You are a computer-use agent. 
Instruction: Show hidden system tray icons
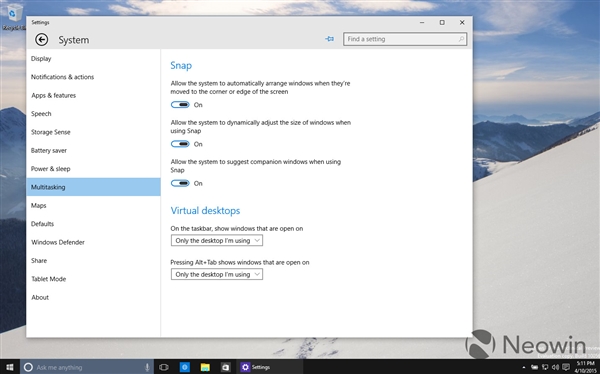click(x=523, y=367)
